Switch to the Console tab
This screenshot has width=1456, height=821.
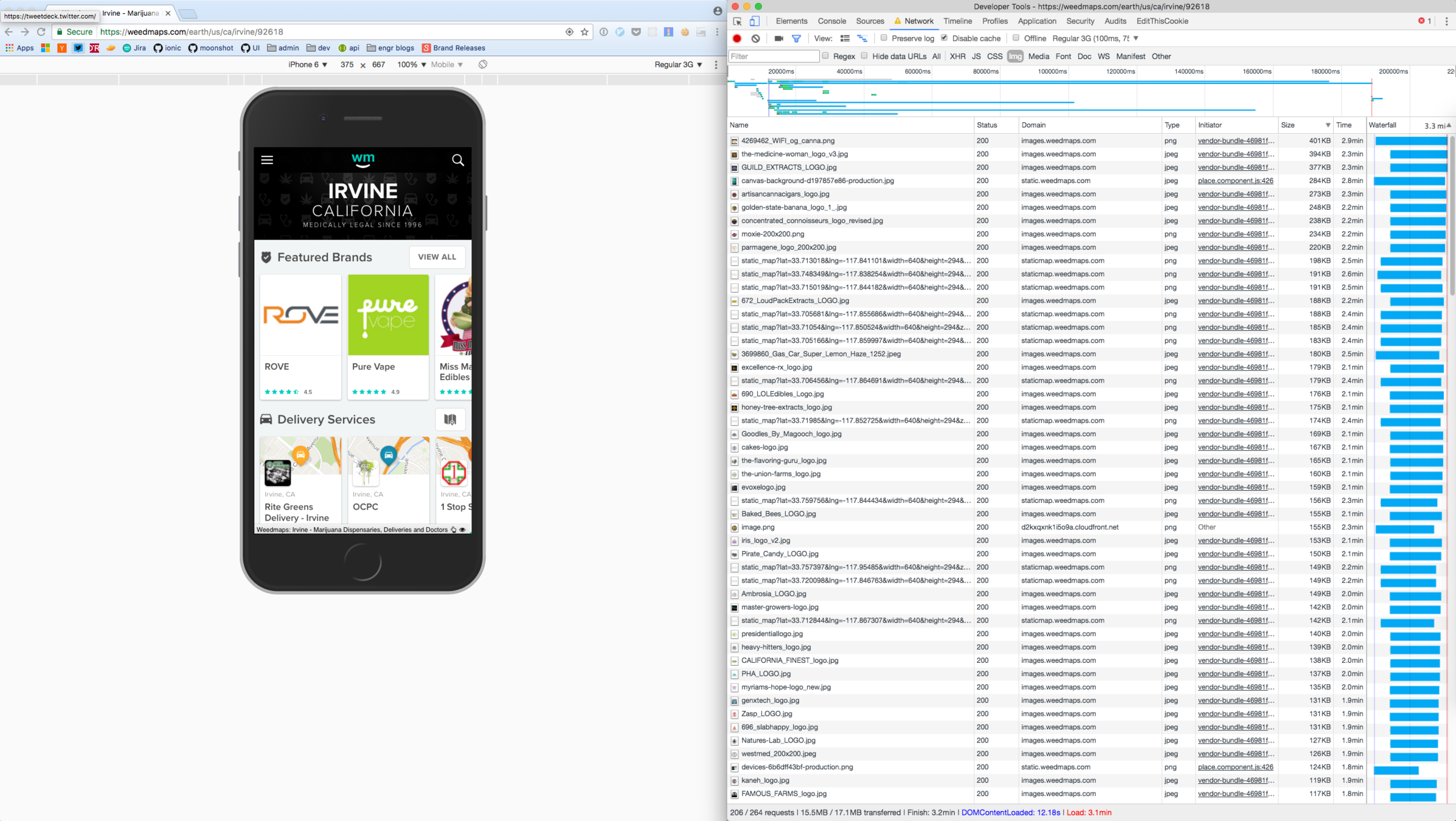(x=831, y=21)
